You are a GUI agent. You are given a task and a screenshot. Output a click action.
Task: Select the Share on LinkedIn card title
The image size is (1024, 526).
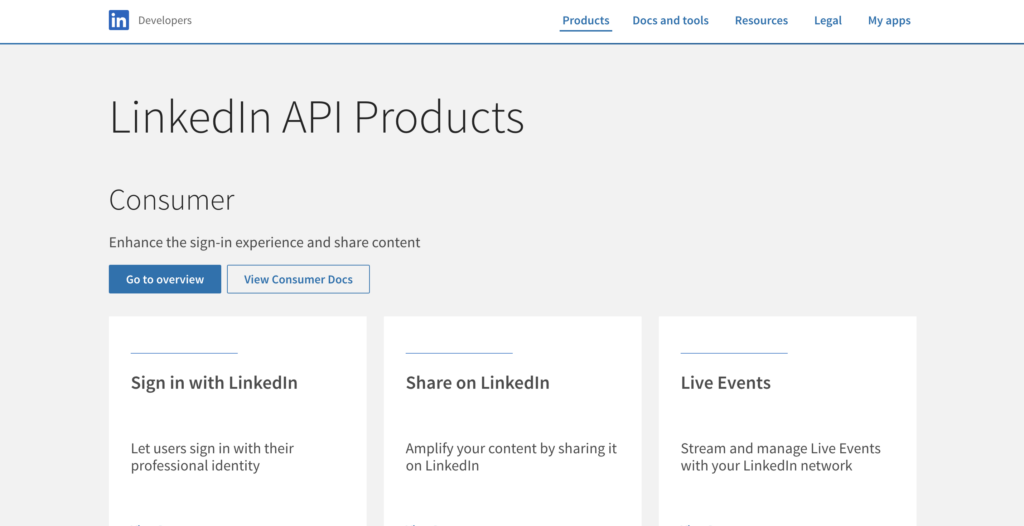click(477, 382)
